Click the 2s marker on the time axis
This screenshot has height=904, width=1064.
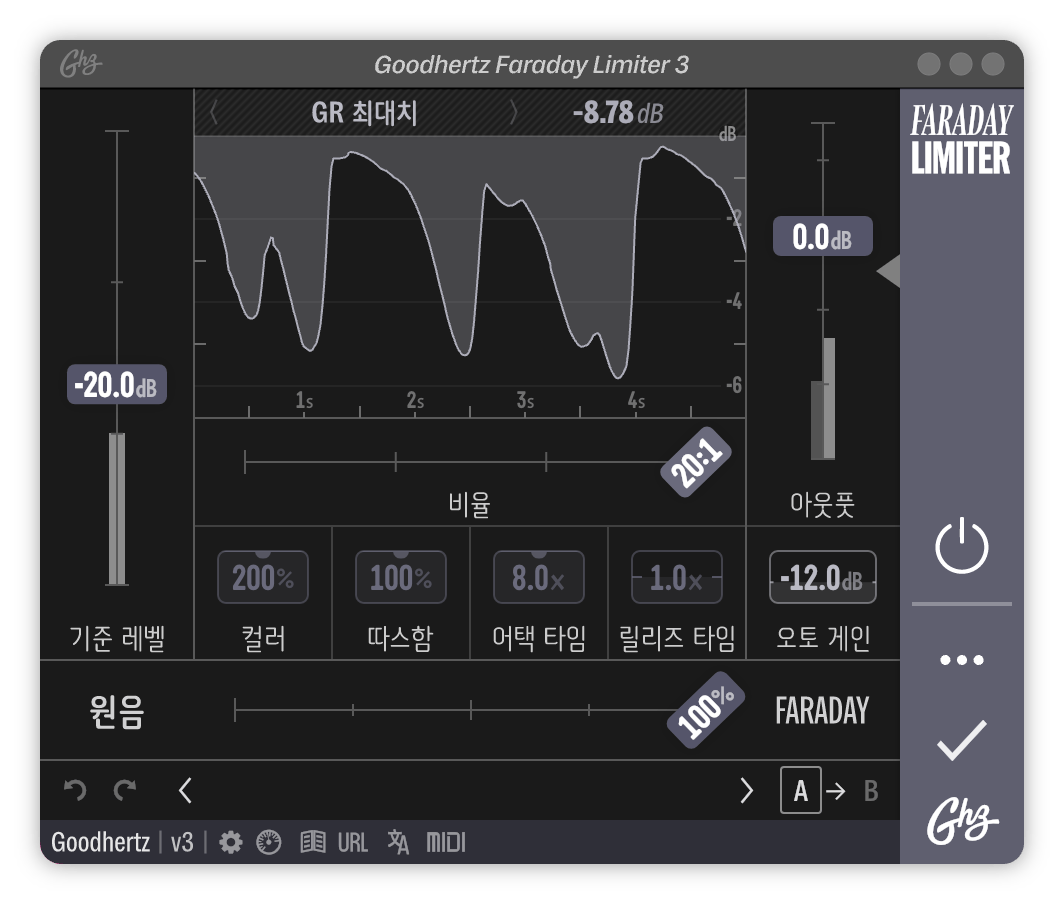[415, 400]
